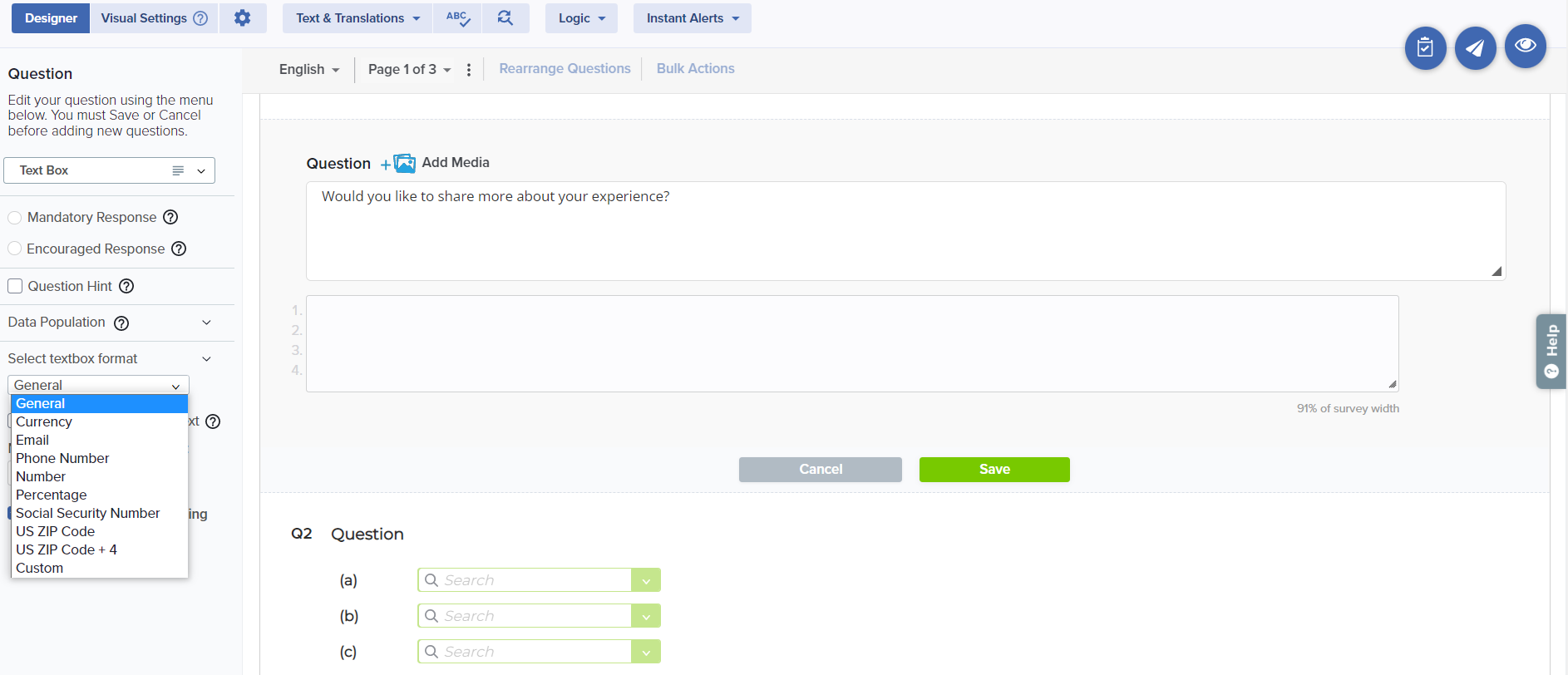
Task: Click the distribute paper plane icon
Action: tap(1475, 48)
